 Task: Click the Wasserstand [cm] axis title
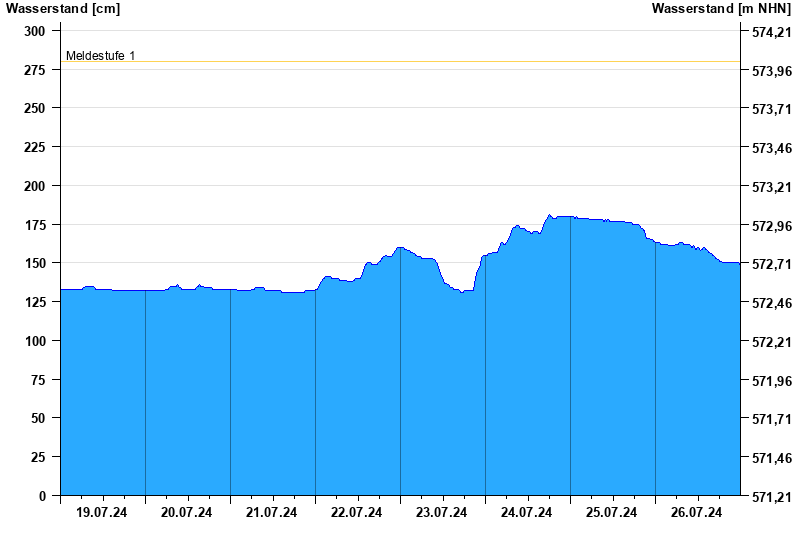point(62,9)
